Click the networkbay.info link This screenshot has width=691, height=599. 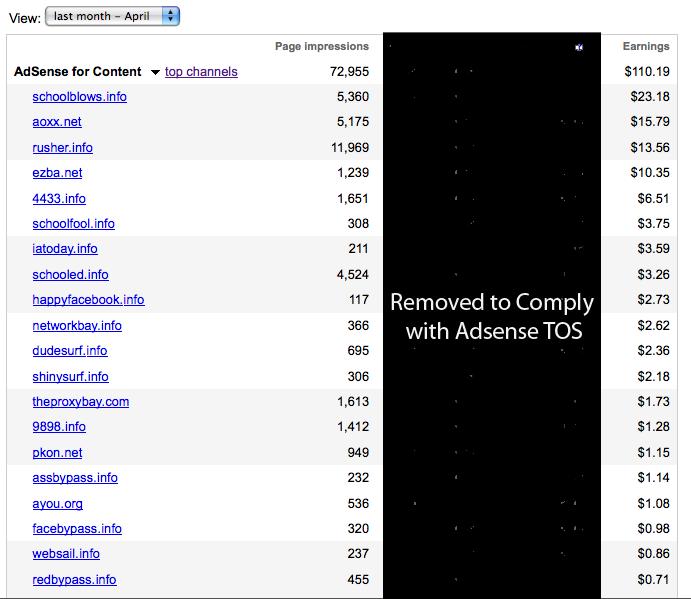[77, 326]
